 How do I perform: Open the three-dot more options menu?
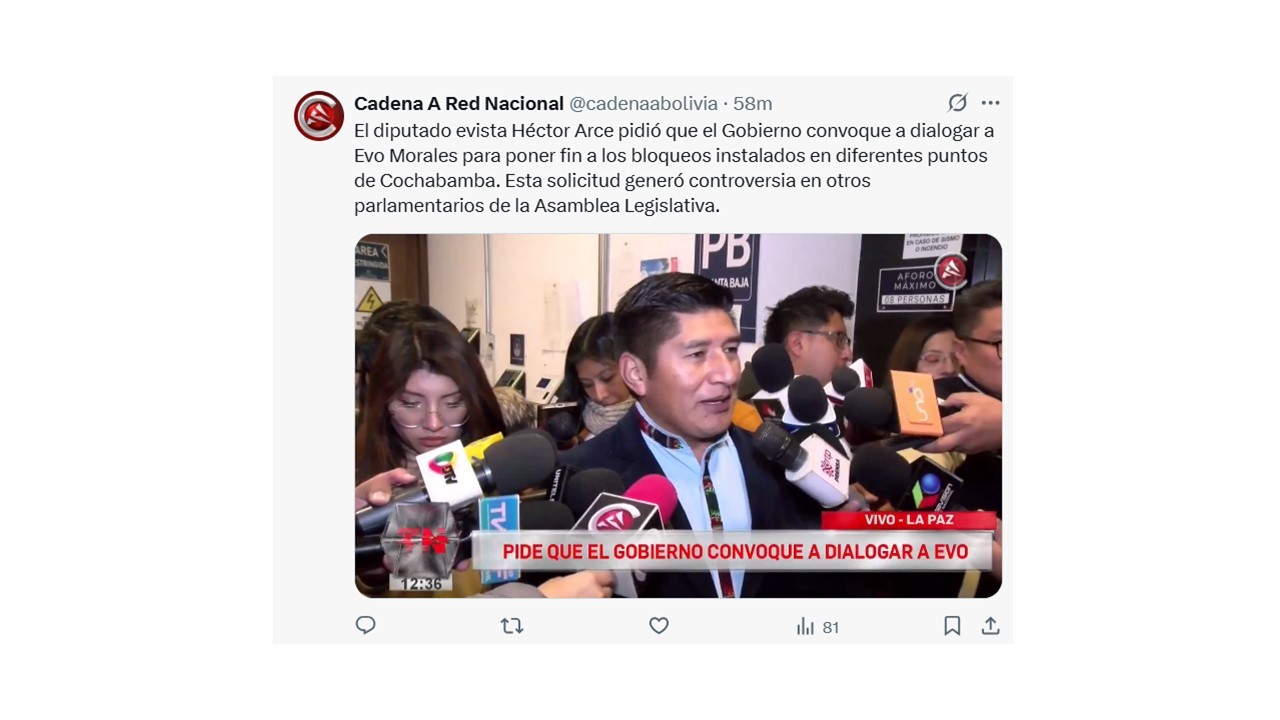click(990, 103)
